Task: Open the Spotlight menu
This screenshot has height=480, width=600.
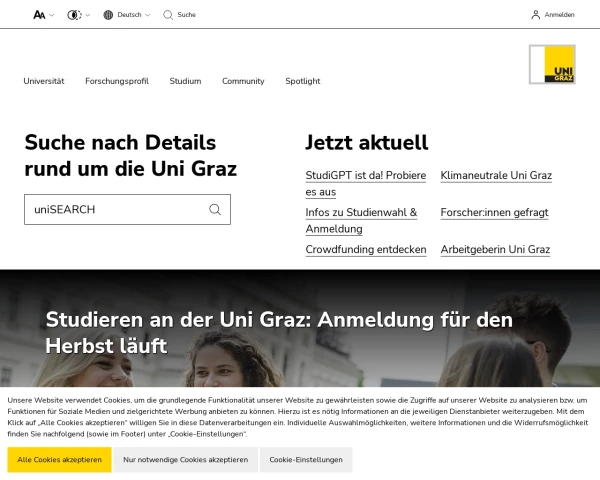Action: [x=303, y=81]
